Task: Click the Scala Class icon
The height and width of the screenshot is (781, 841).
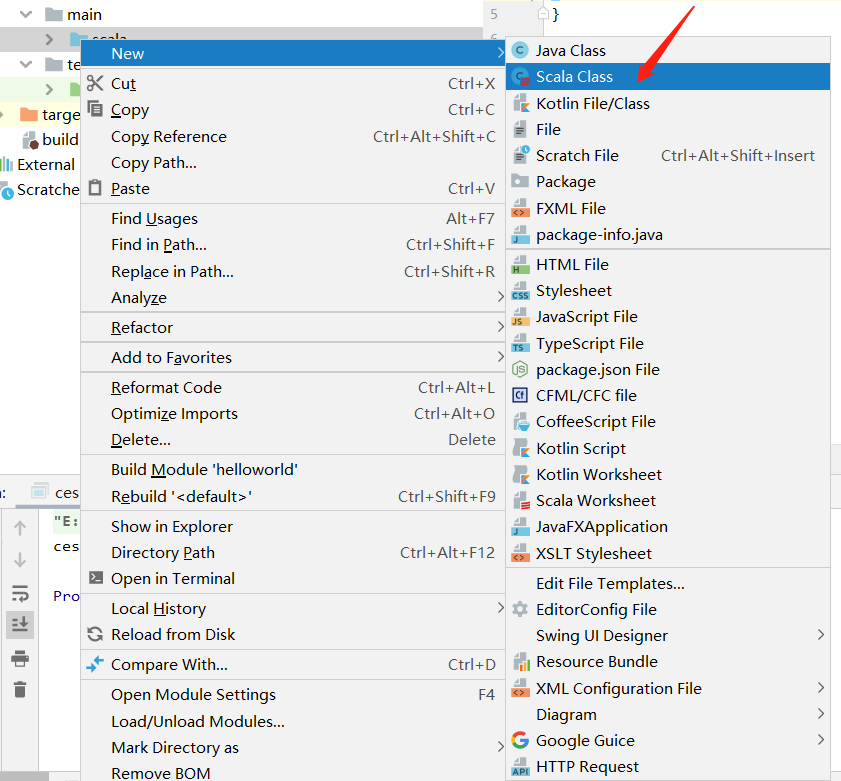Action: 520,77
